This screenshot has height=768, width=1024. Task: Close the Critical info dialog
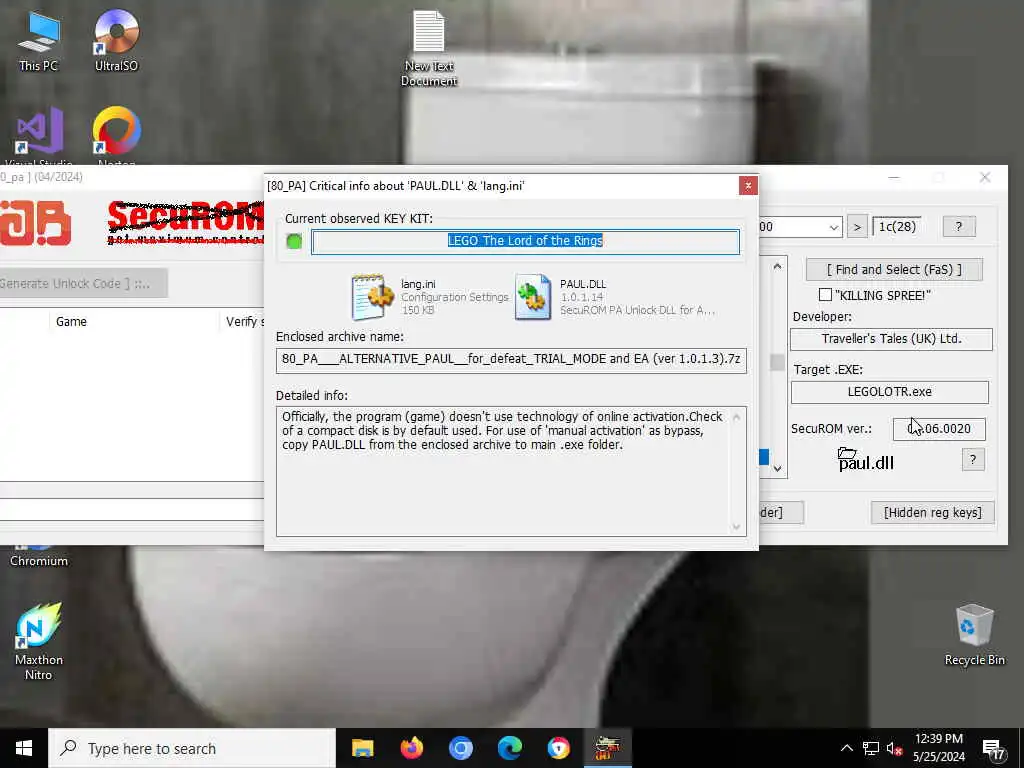[x=748, y=185]
